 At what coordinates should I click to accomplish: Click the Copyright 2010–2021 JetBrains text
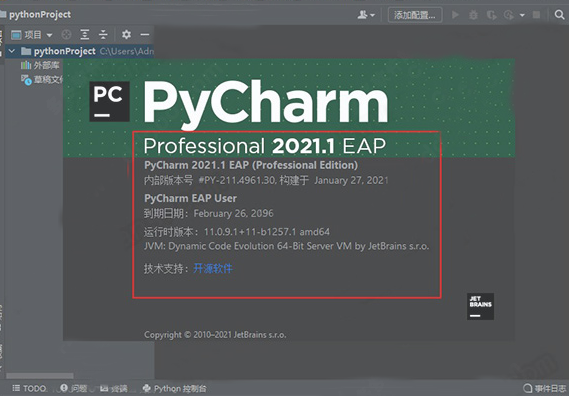point(215,335)
